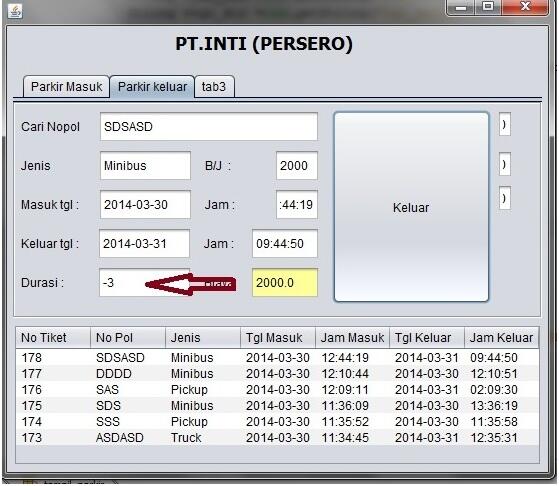This screenshot has height=486, width=559.
Task: Click the Jam Keluar column header
Action: point(501,337)
